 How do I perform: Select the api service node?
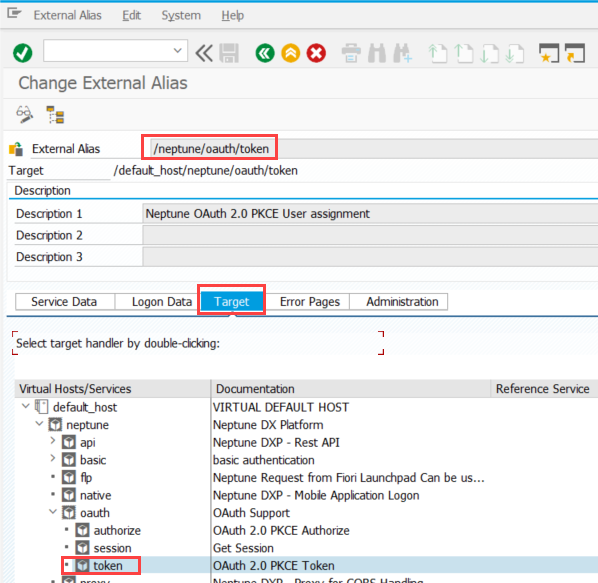87,442
